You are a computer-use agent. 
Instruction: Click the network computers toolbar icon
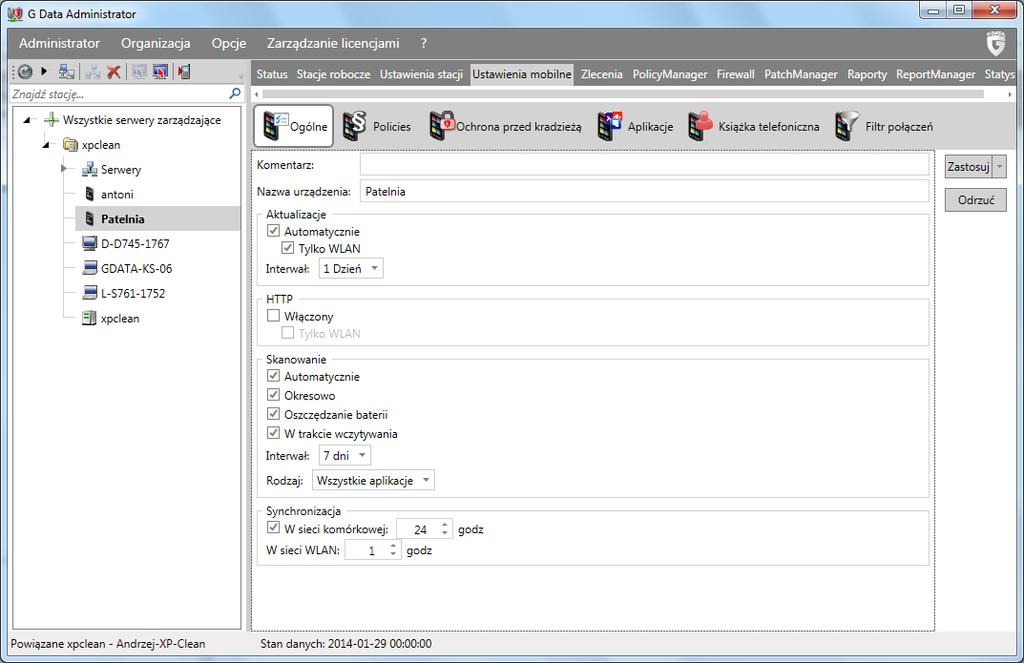tap(67, 72)
